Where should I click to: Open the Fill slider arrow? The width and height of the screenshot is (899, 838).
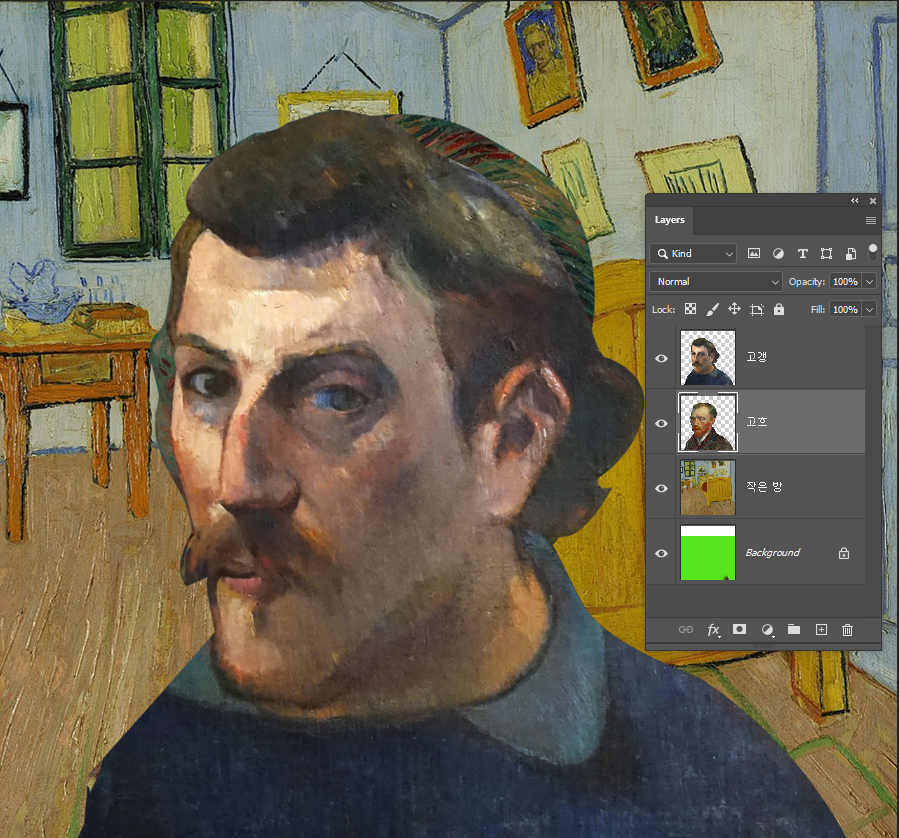tap(870, 310)
